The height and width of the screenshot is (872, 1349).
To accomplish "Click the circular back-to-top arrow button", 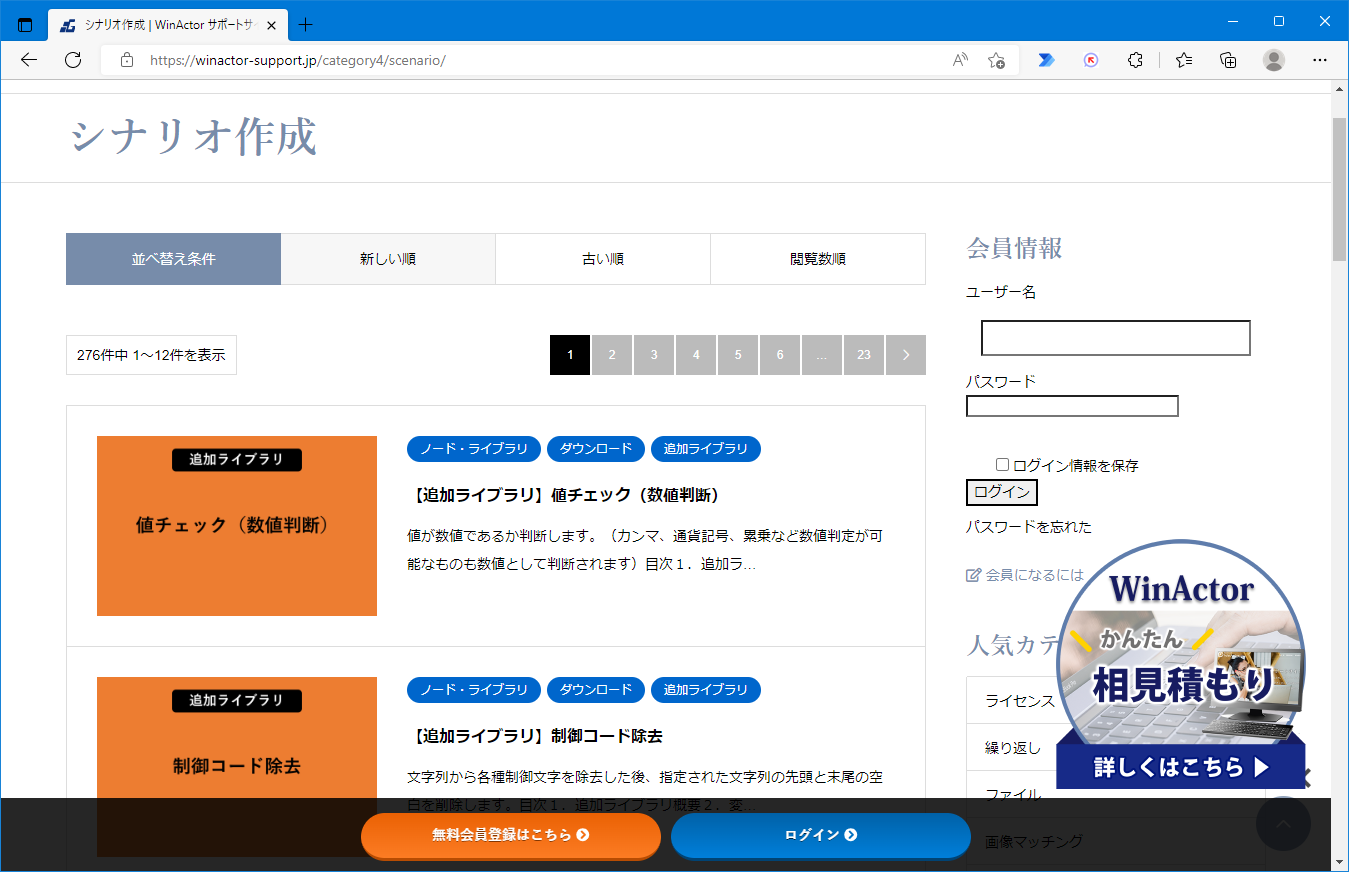I will tap(1283, 823).
